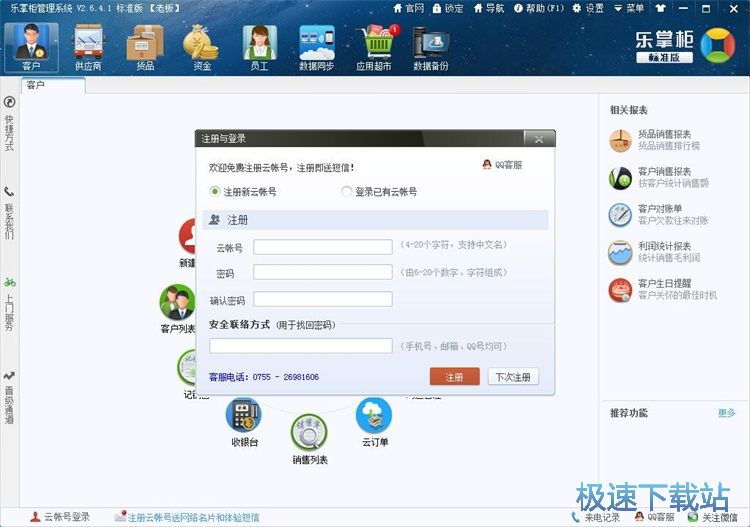This screenshot has width=750, height=527.
Task: Open the 客户列表 customer list icon
Action: pos(177,309)
